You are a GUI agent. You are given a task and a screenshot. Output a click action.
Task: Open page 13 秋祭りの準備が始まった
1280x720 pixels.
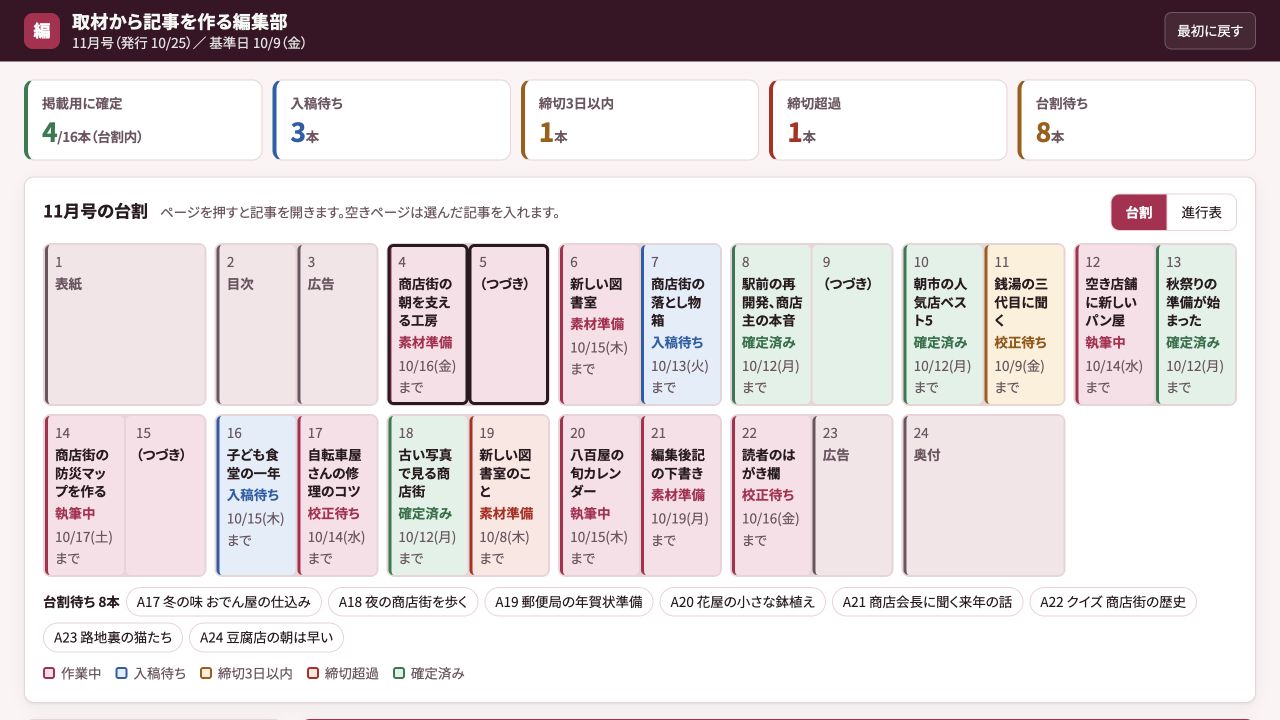[1196, 325]
